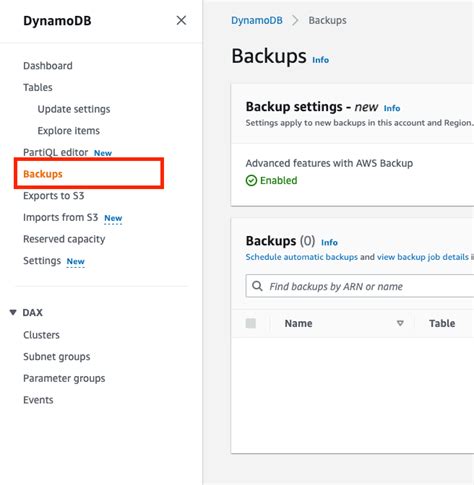Open the view backup job details link
Screen dimensions: 474x485
422,257
